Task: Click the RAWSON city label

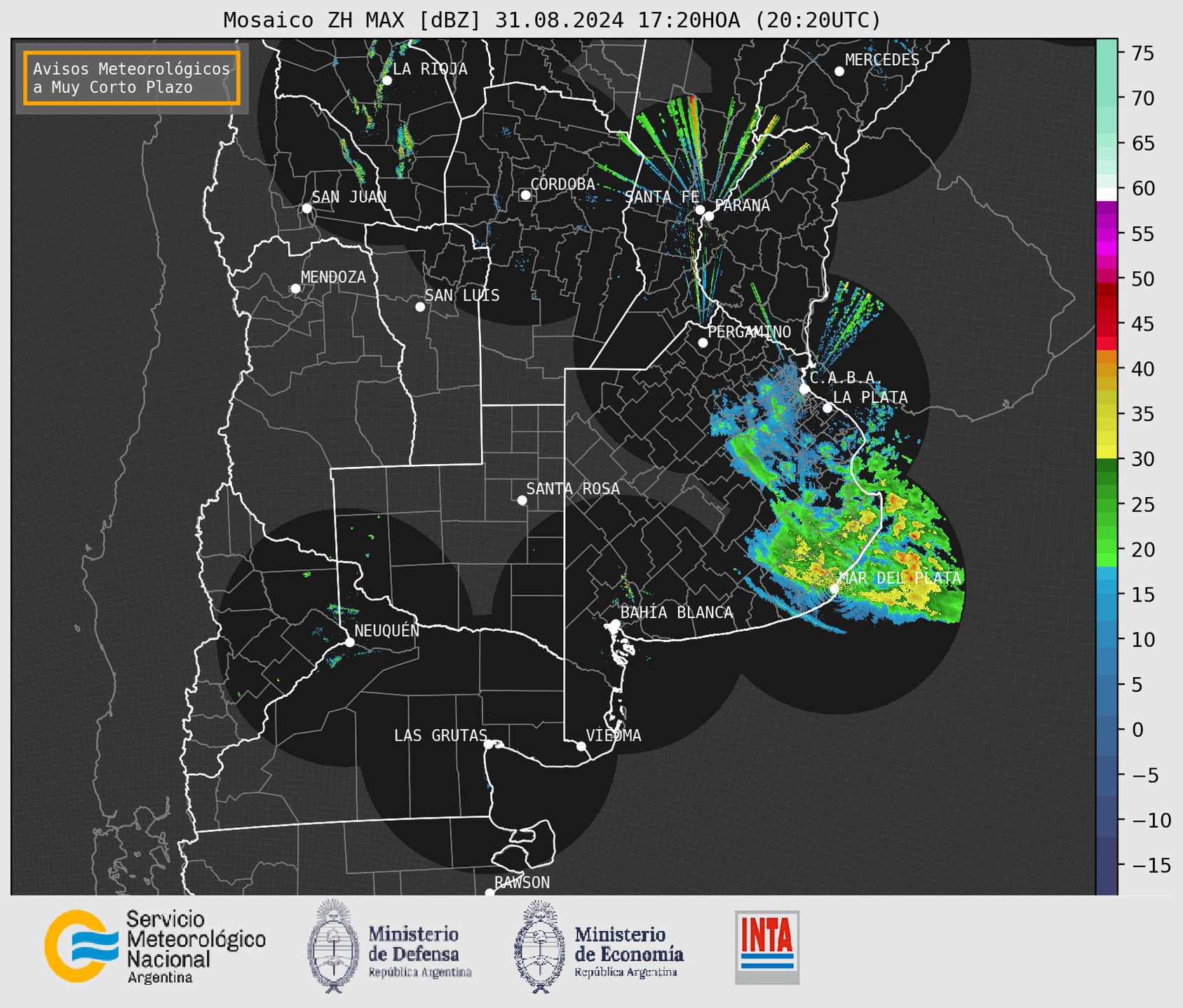Action: [x=522, y=883]
